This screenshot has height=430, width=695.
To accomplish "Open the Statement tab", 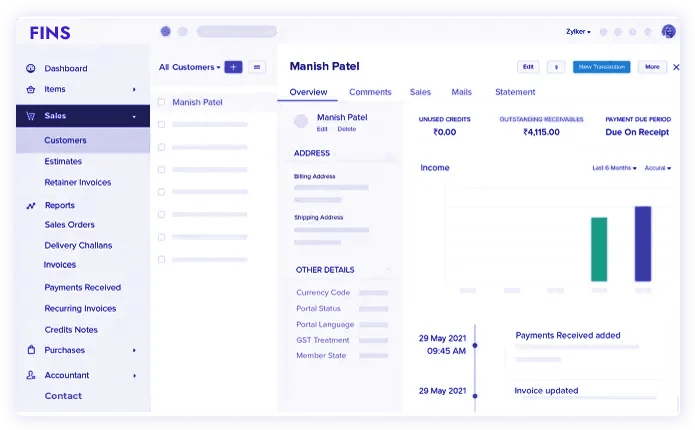I will (x=515, y=92).
